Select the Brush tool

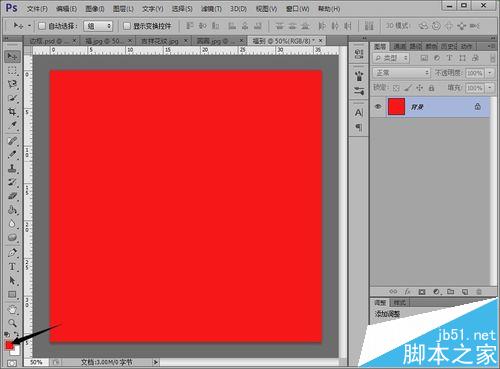[12, 154]
